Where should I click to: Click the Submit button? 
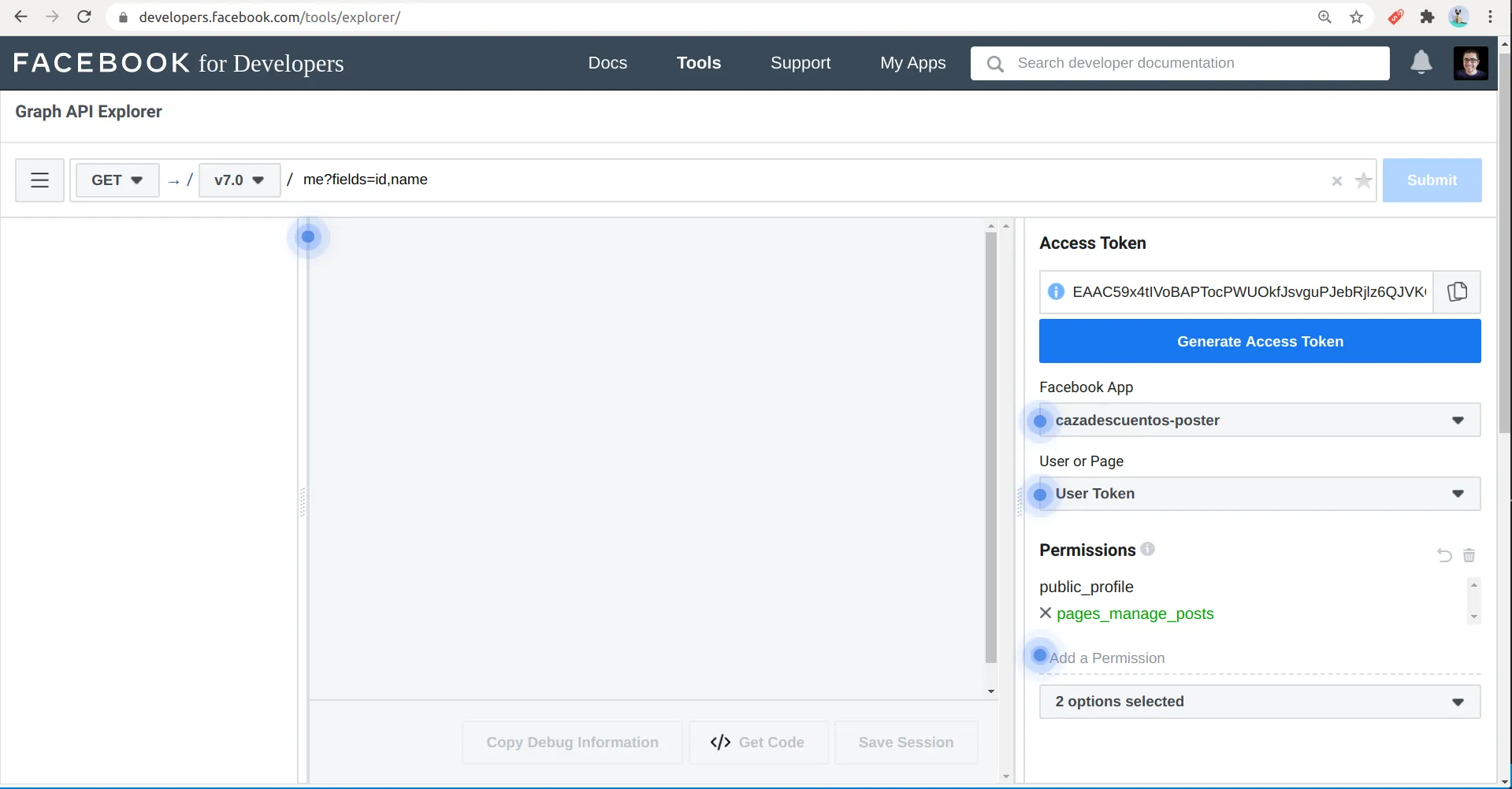tap(1432, 180)
